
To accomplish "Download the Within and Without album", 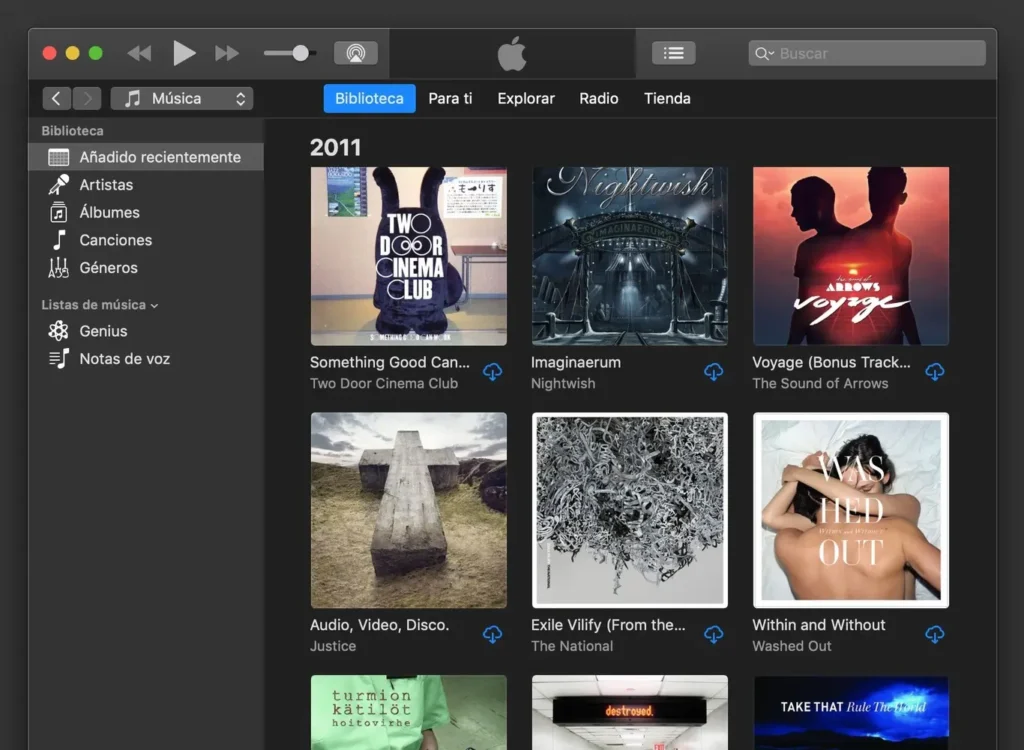I will pos(934,635).
